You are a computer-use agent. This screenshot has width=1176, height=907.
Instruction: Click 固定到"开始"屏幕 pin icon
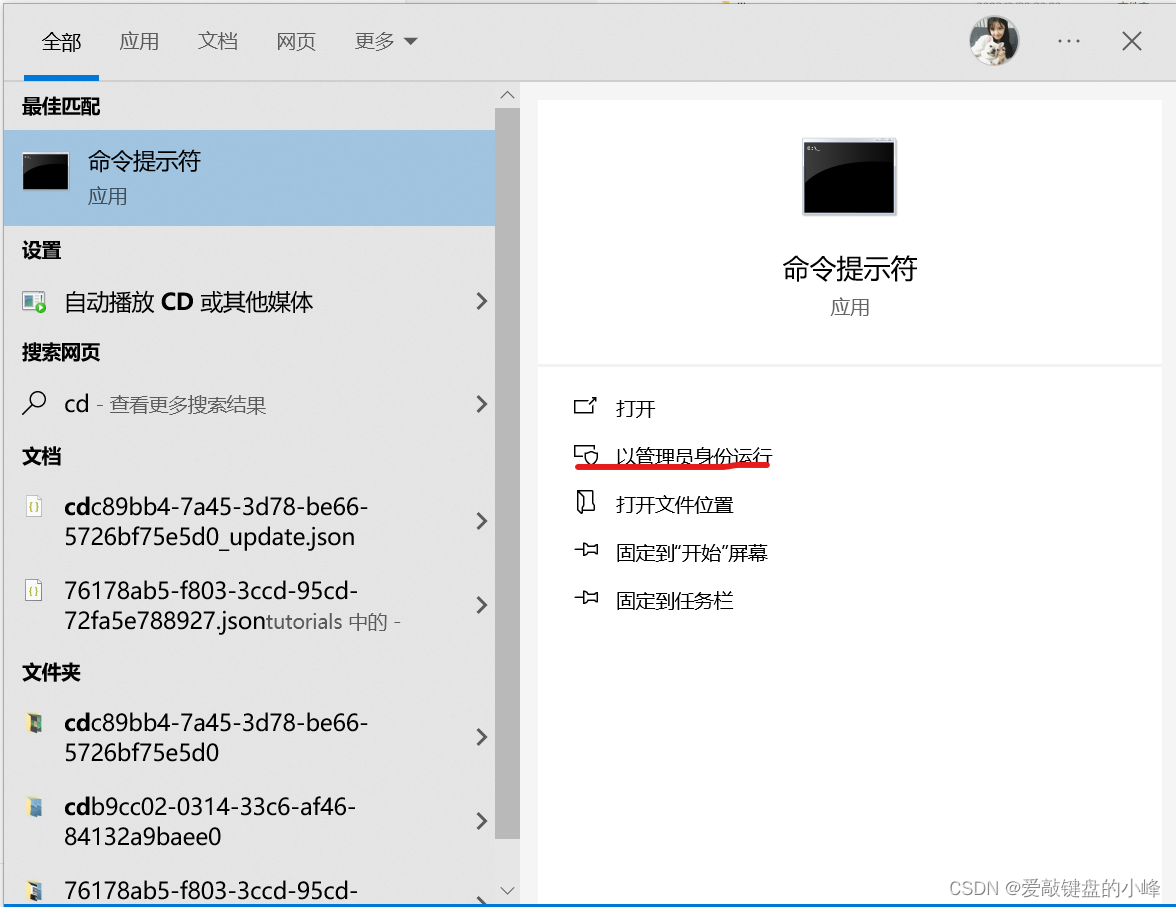pos(589,551)
